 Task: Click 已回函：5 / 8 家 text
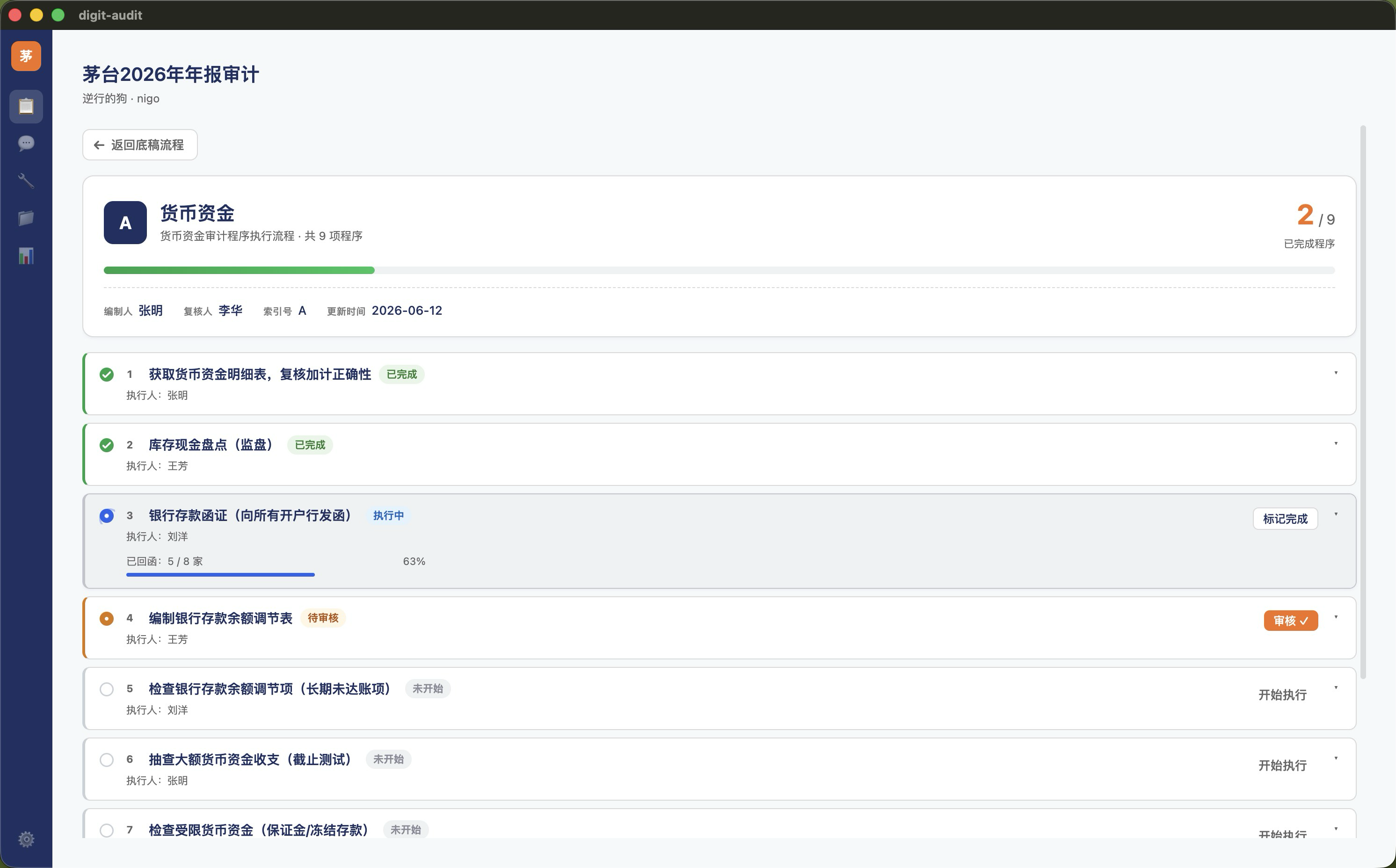[165, 562]
